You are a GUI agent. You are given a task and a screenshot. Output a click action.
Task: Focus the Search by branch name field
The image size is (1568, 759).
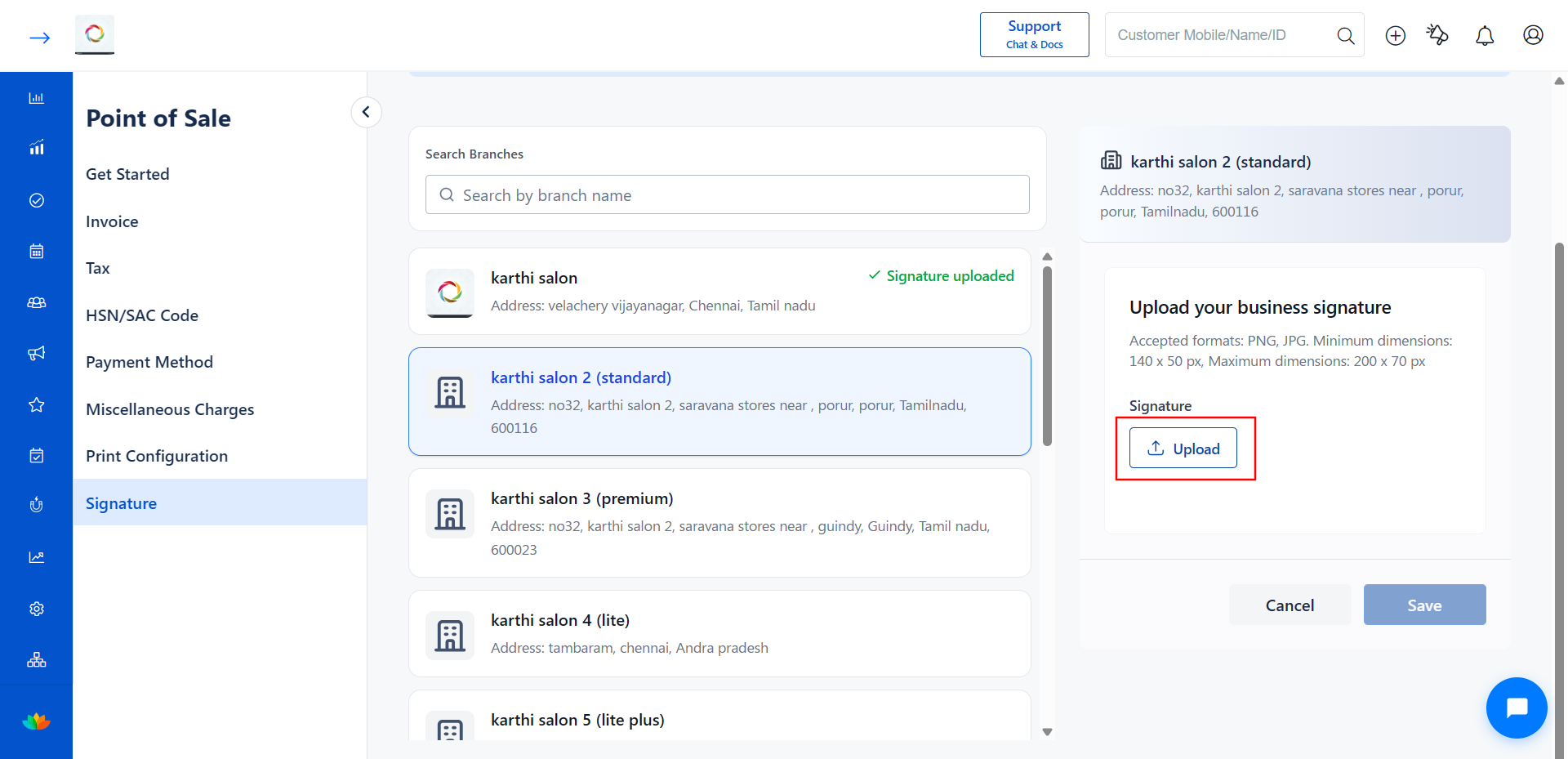pos(727,194)
